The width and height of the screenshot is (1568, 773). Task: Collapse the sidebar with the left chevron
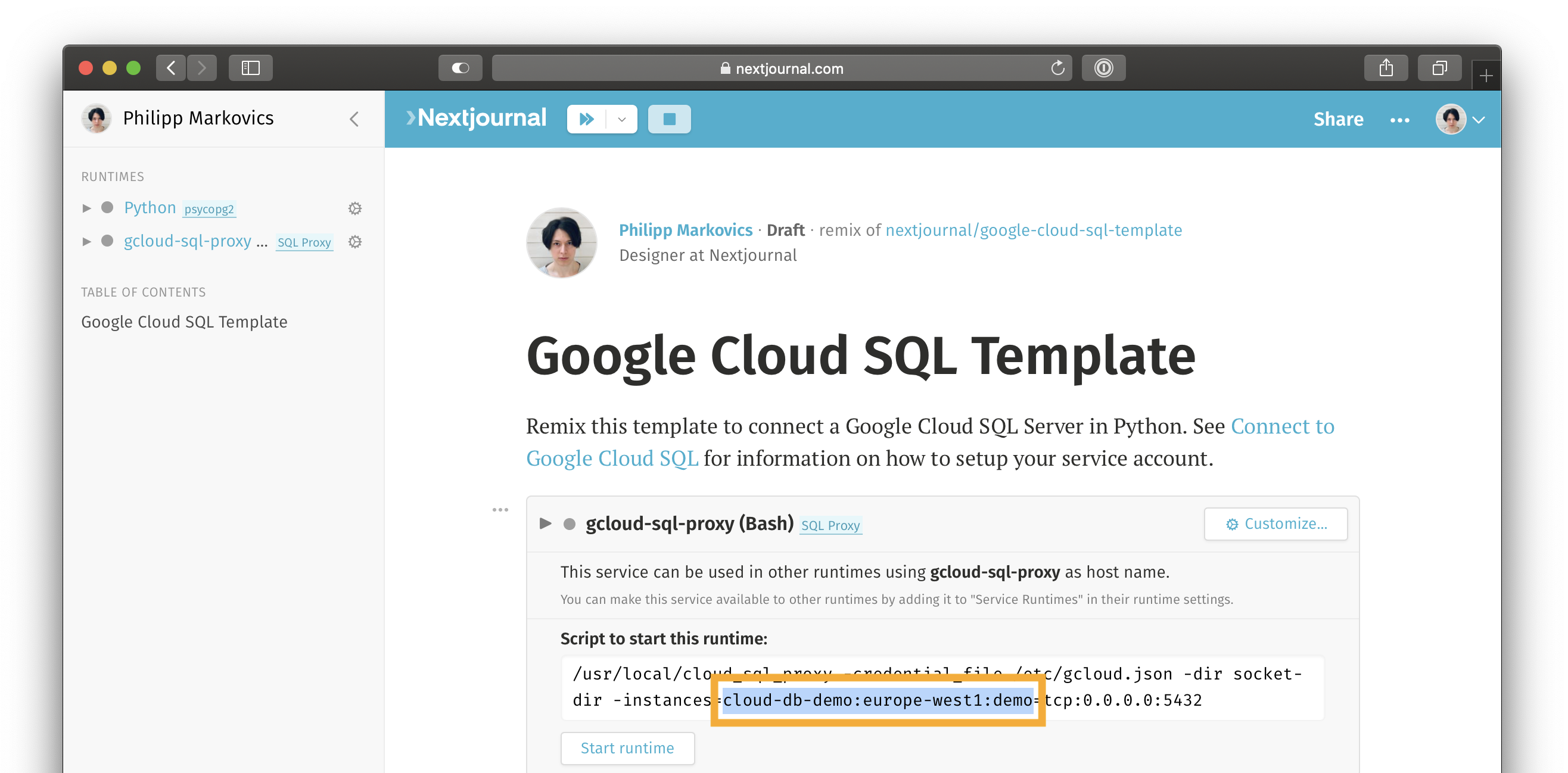point(354,119)
